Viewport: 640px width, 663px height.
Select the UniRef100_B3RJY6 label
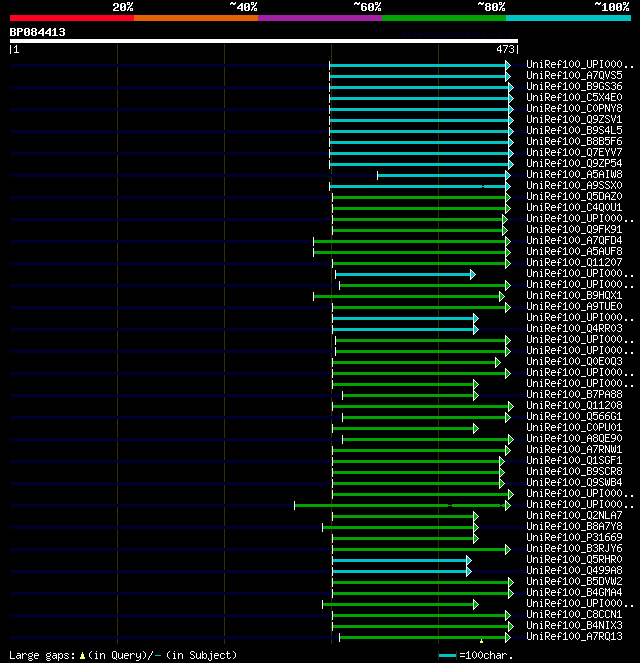click(574, 548)
